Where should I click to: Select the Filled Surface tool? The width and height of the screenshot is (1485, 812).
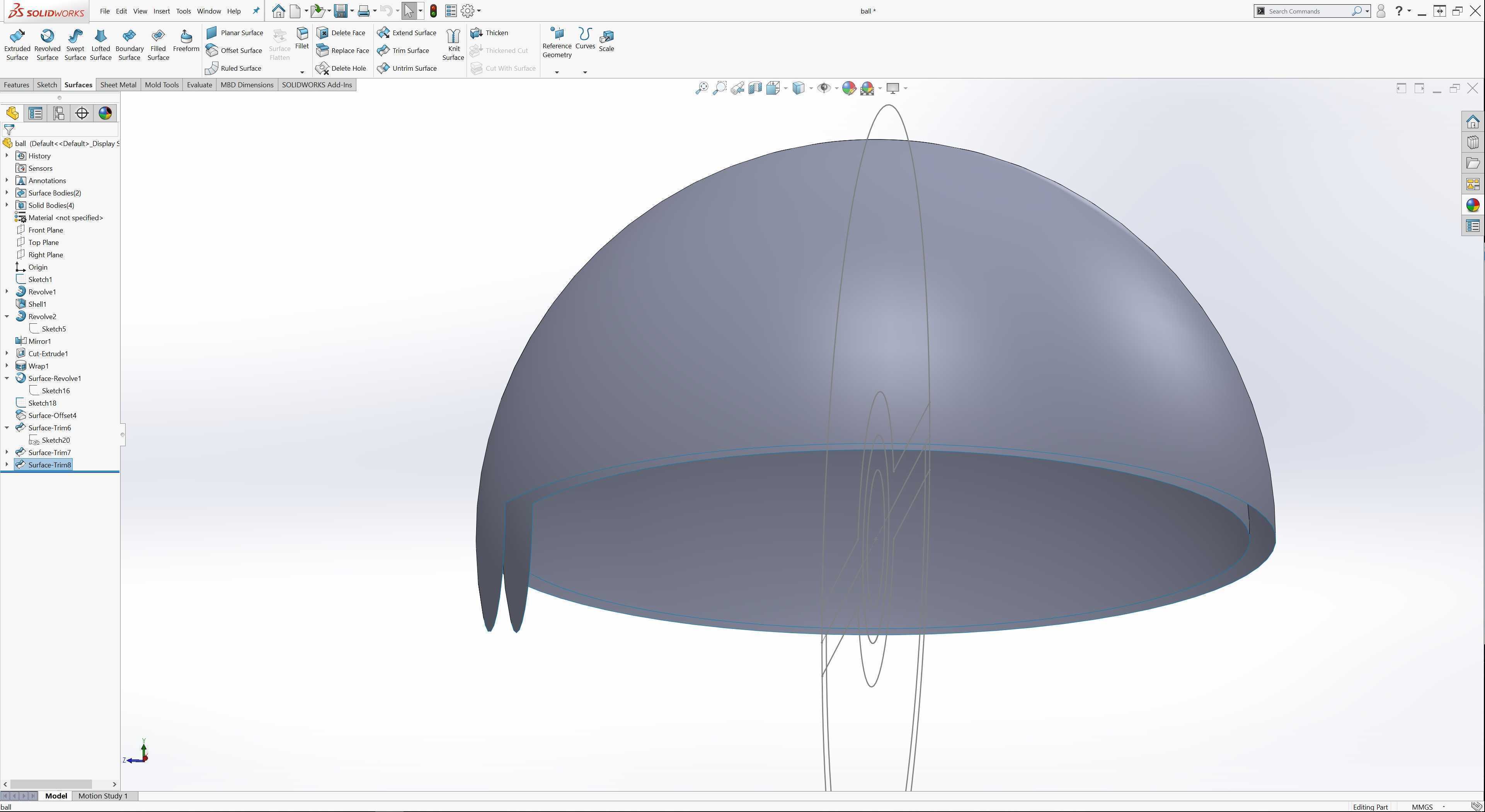(x=158, y=44)
